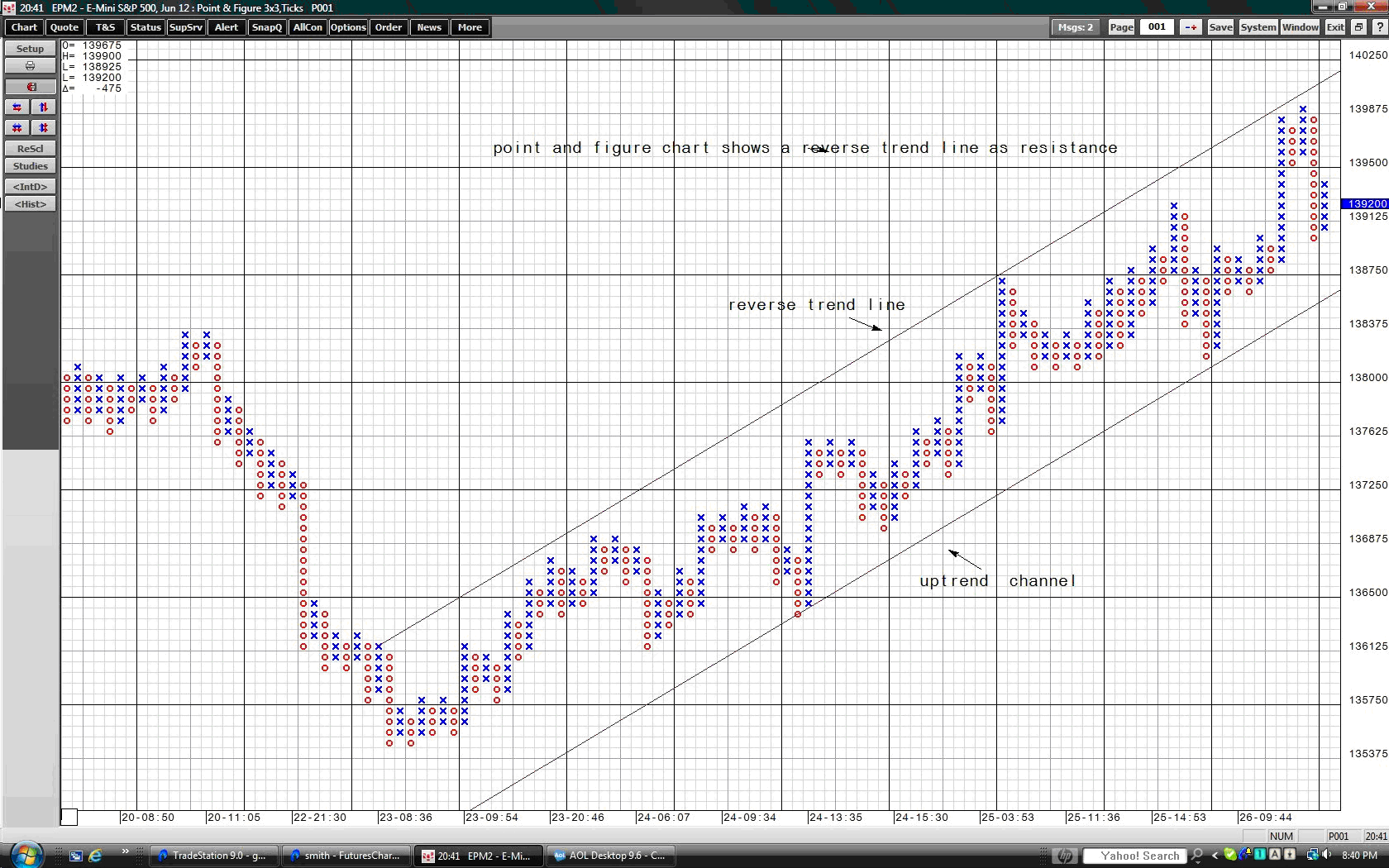This screenshot has height=868, width=1389.
Task: Click the highlighted 139200 price label
Action: tap(1365, 203)
